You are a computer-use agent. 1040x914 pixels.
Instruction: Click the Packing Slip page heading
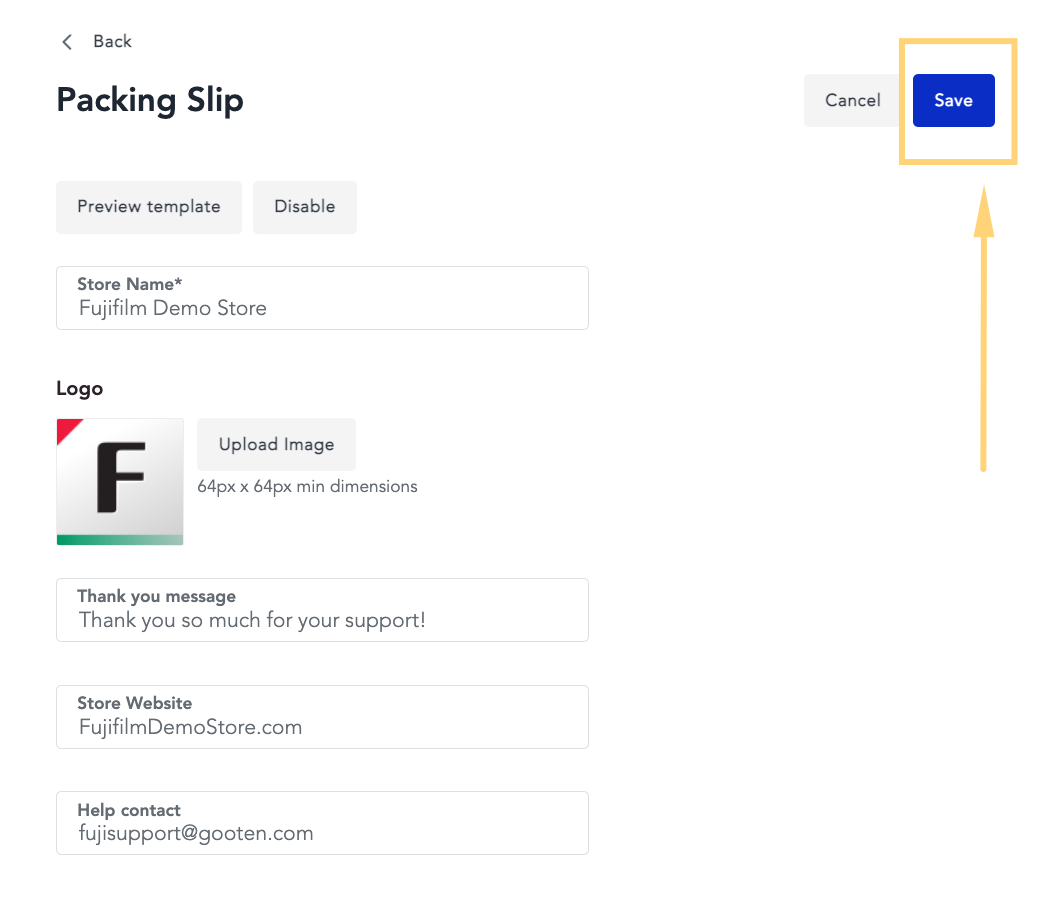(150, 101)
